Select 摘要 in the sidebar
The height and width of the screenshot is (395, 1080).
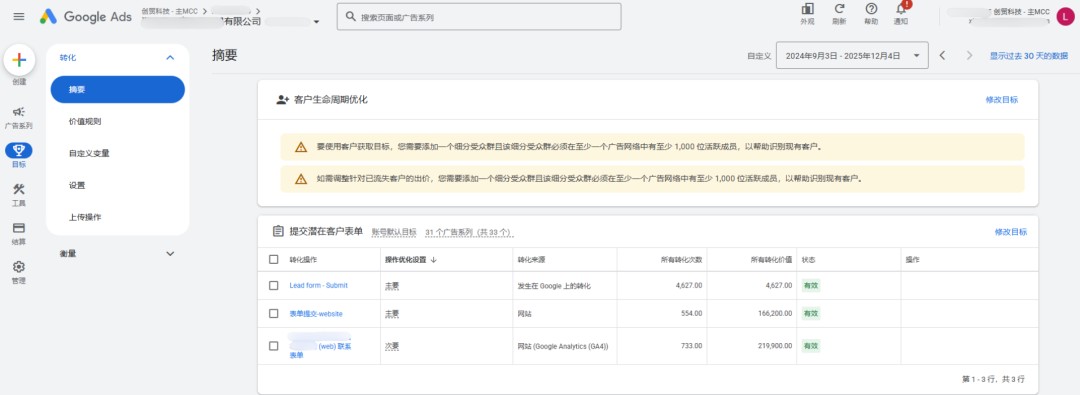(x=118, y=90)
